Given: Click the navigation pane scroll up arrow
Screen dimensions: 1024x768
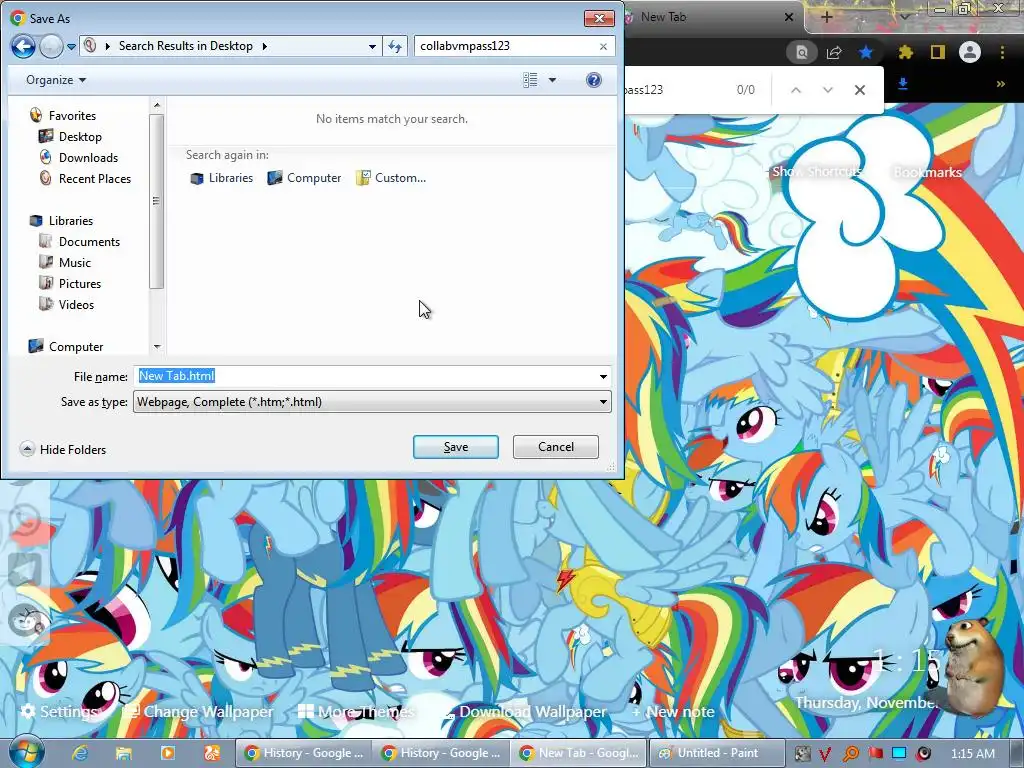Looking at the screenshot, I should [x=156, y=104].
